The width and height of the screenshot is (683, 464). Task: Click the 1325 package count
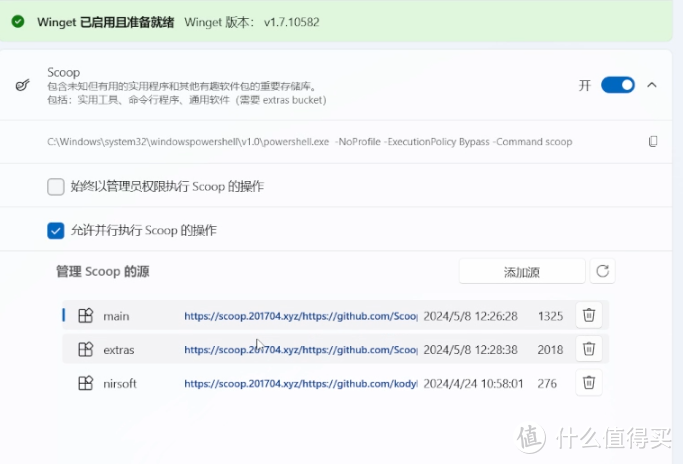click(x=550, y=316)
